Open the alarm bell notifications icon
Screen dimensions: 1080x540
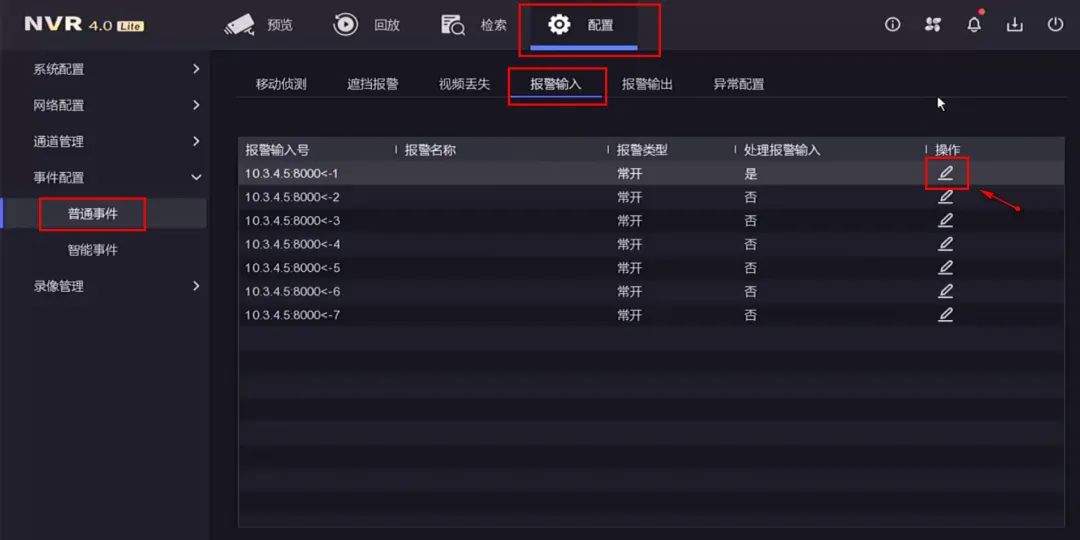tap(974, 25)
